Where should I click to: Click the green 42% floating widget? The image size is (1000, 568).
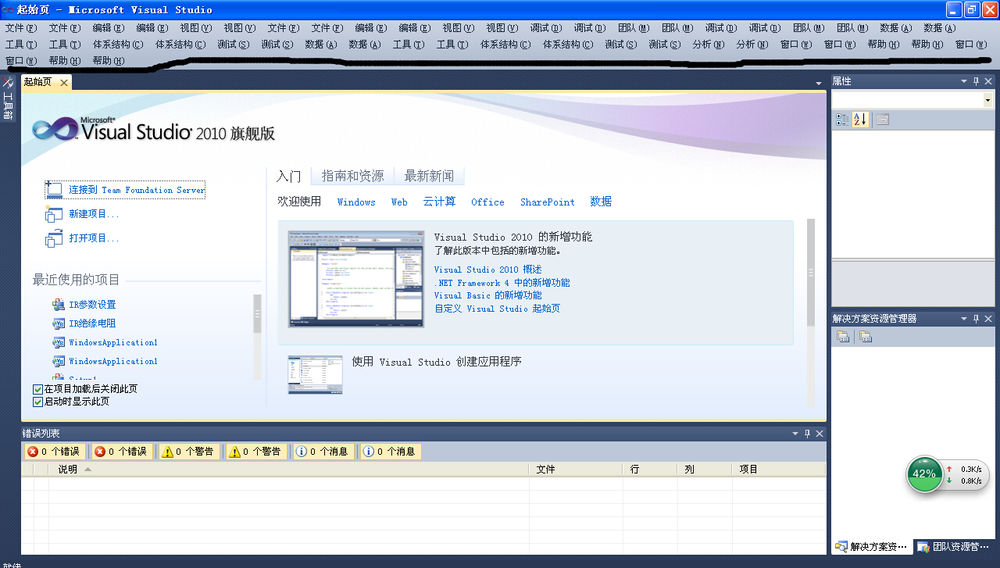tap(924, 474)
